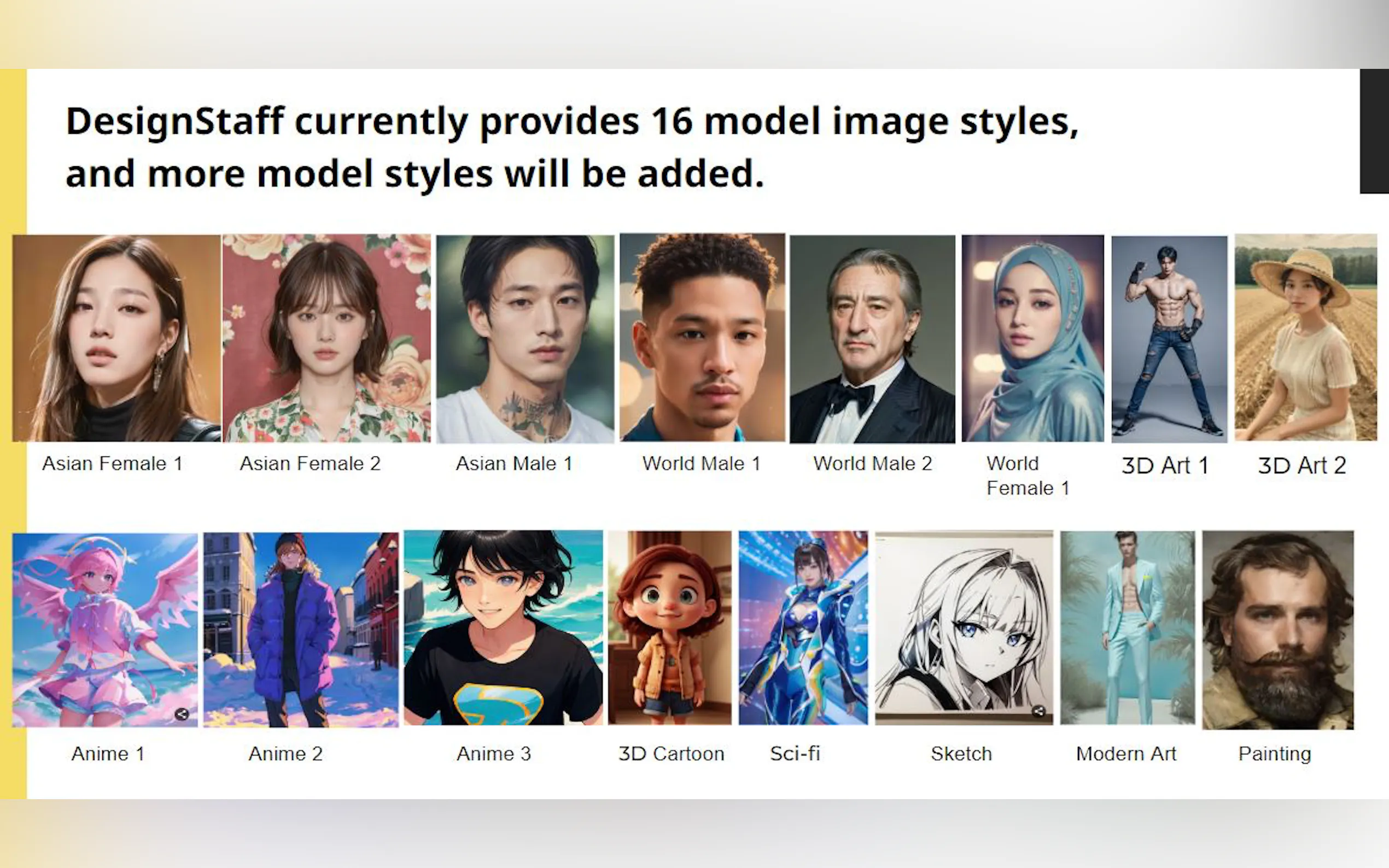The height and width of the screenshot is (868, 1389).
Task: Choose the Asian Male 1 model image
Action: tap(525, 339)
